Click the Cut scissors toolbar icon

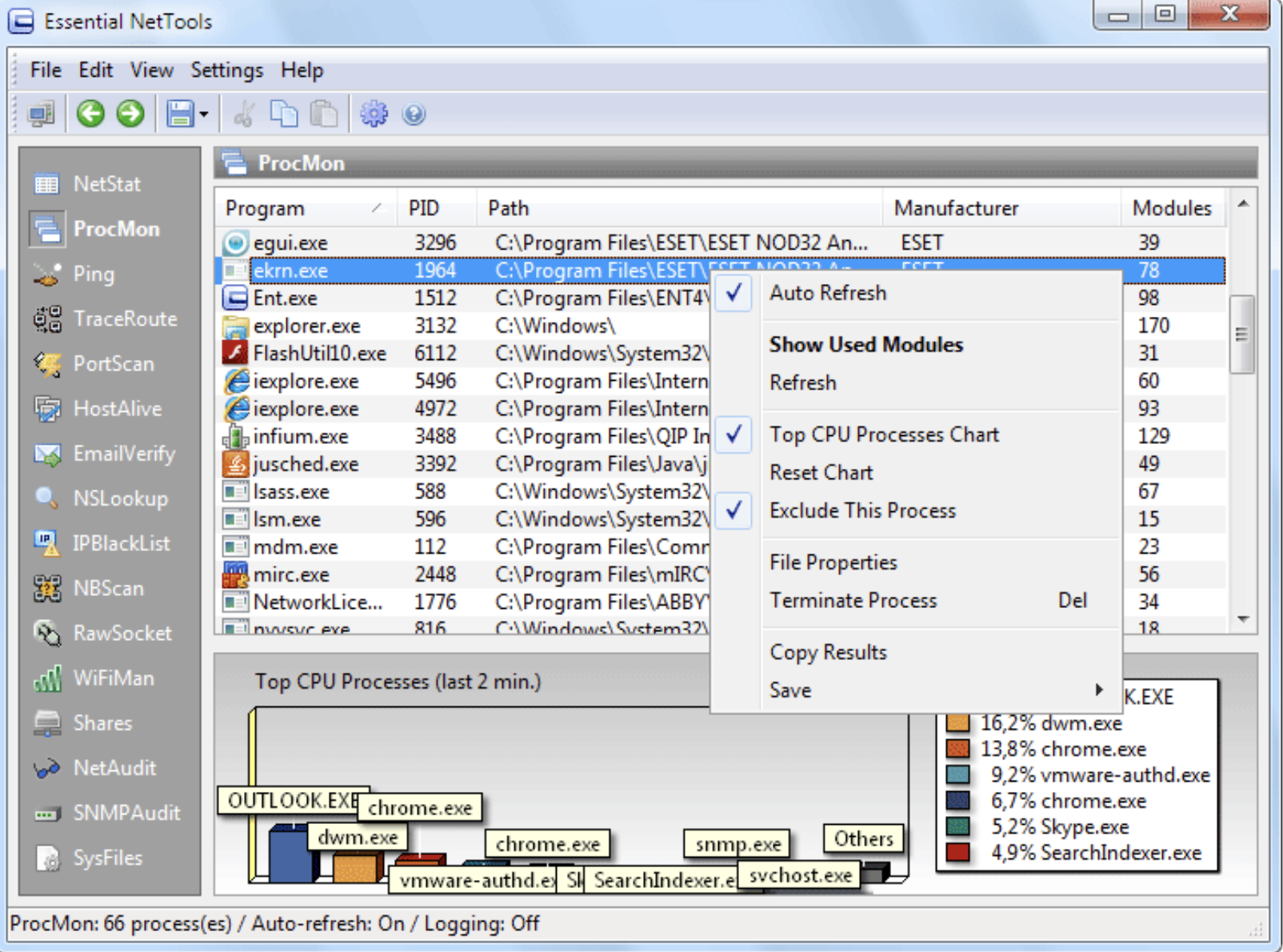point(244,114)
